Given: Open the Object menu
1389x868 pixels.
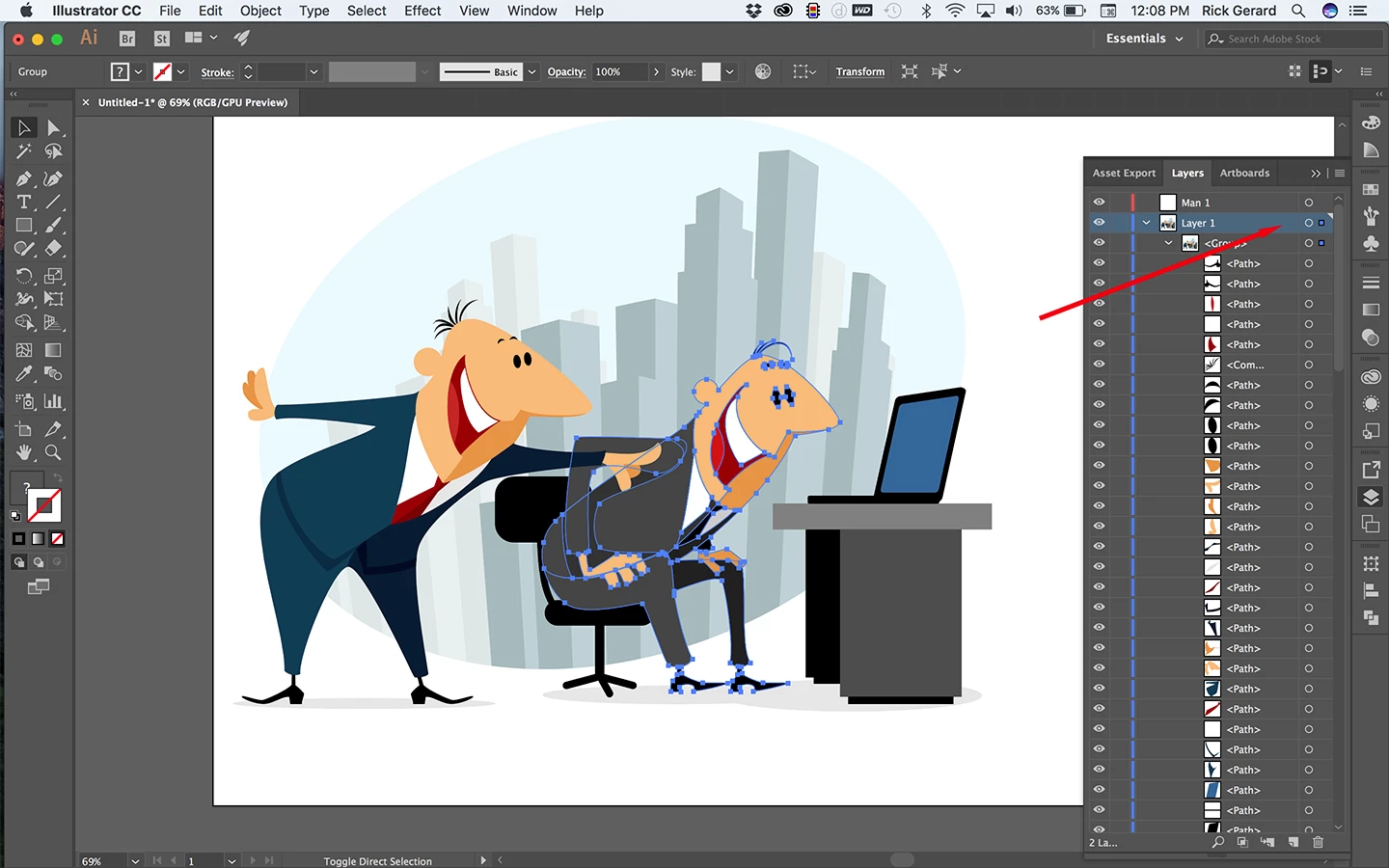Looking at the screenshot, I should point(260,11).
